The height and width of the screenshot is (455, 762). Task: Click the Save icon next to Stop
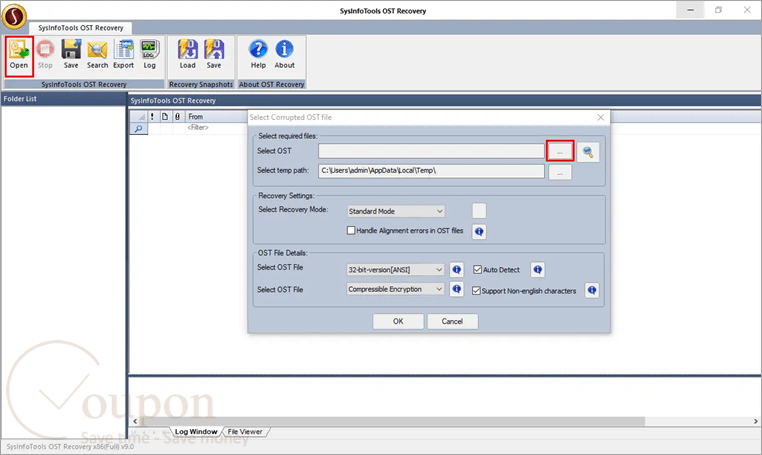click(x=71, y=54)
